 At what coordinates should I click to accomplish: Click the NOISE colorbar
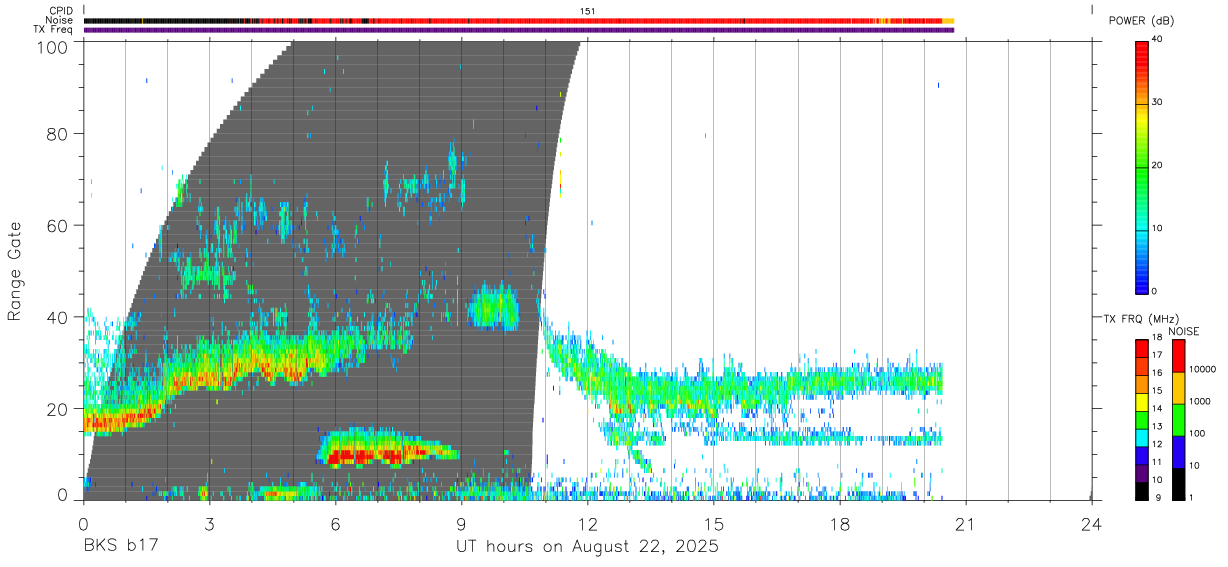point(1178,418)
